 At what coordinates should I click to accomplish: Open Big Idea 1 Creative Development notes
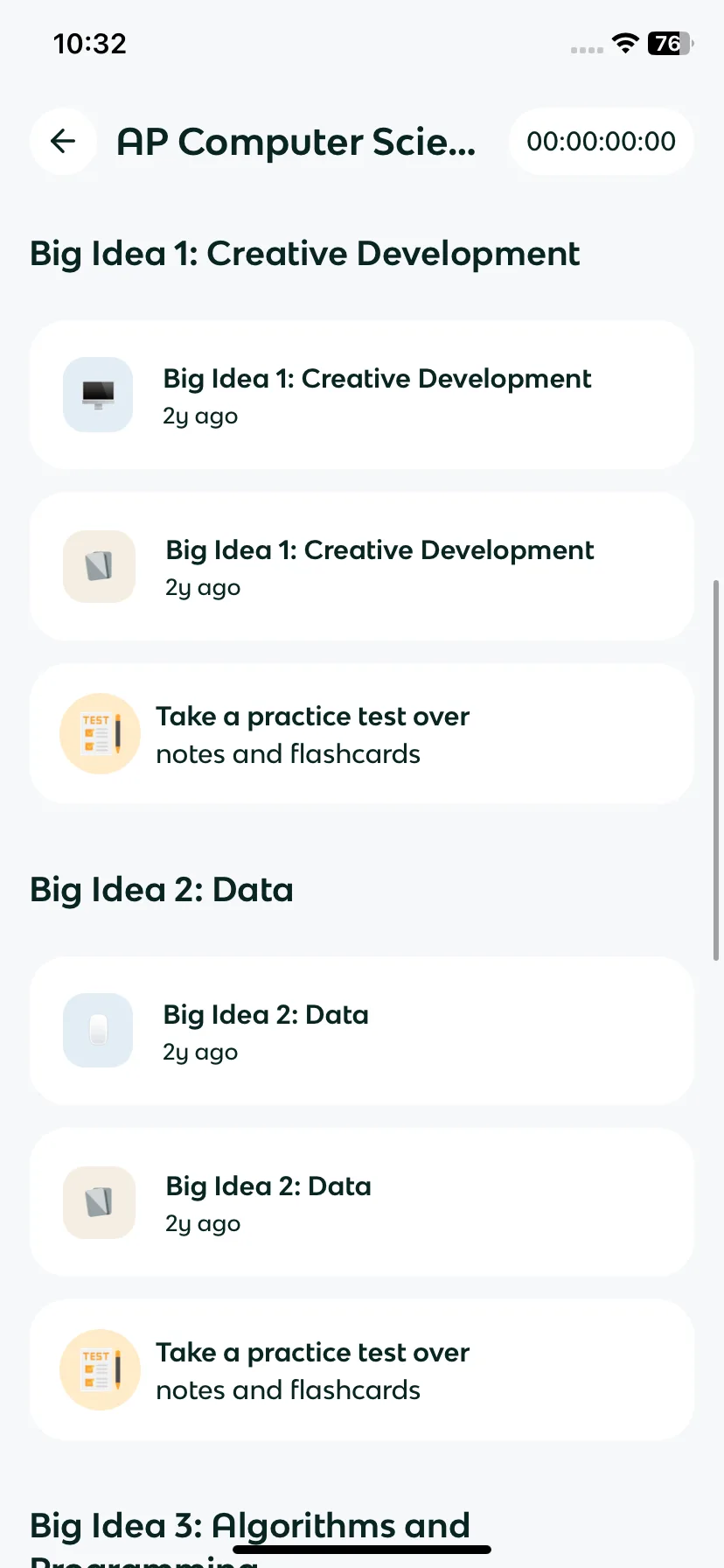pyautogui.click(x=362, y=395)
